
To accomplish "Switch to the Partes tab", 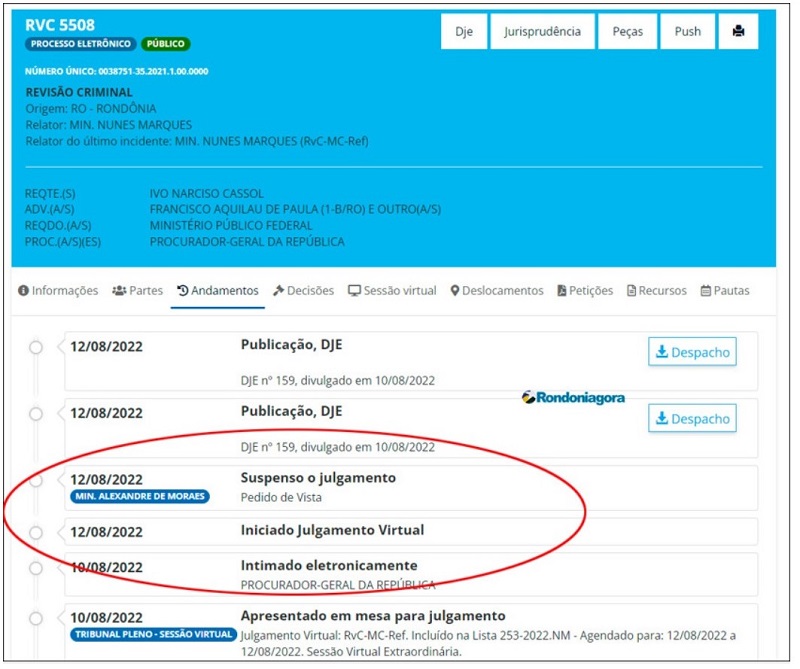I will [x=137, y=291].
